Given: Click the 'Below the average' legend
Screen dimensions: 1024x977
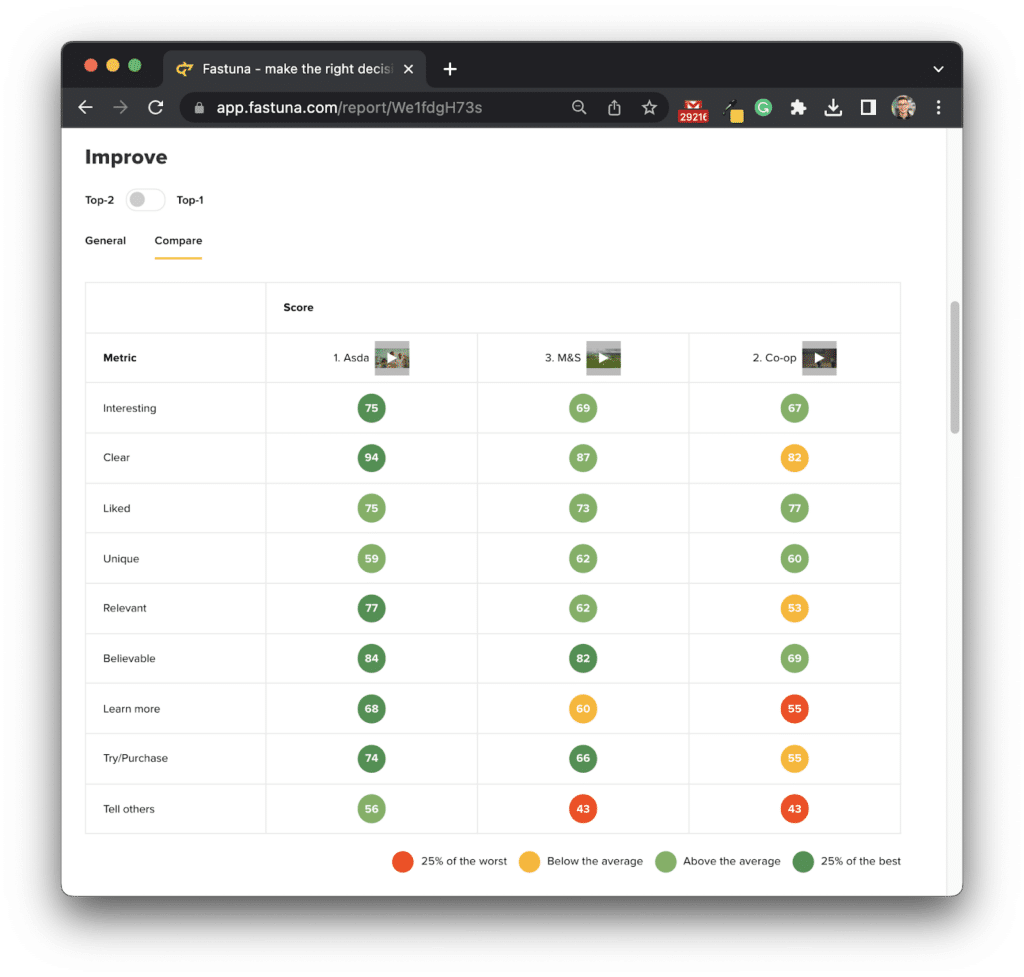Looking at the screenshot, I should pos(581,861).
